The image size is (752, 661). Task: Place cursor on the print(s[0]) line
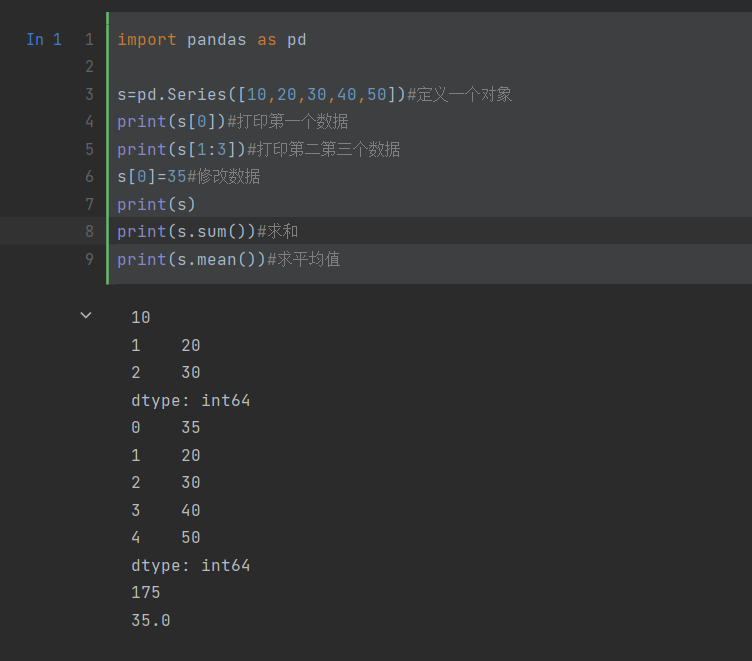point(232,122)
